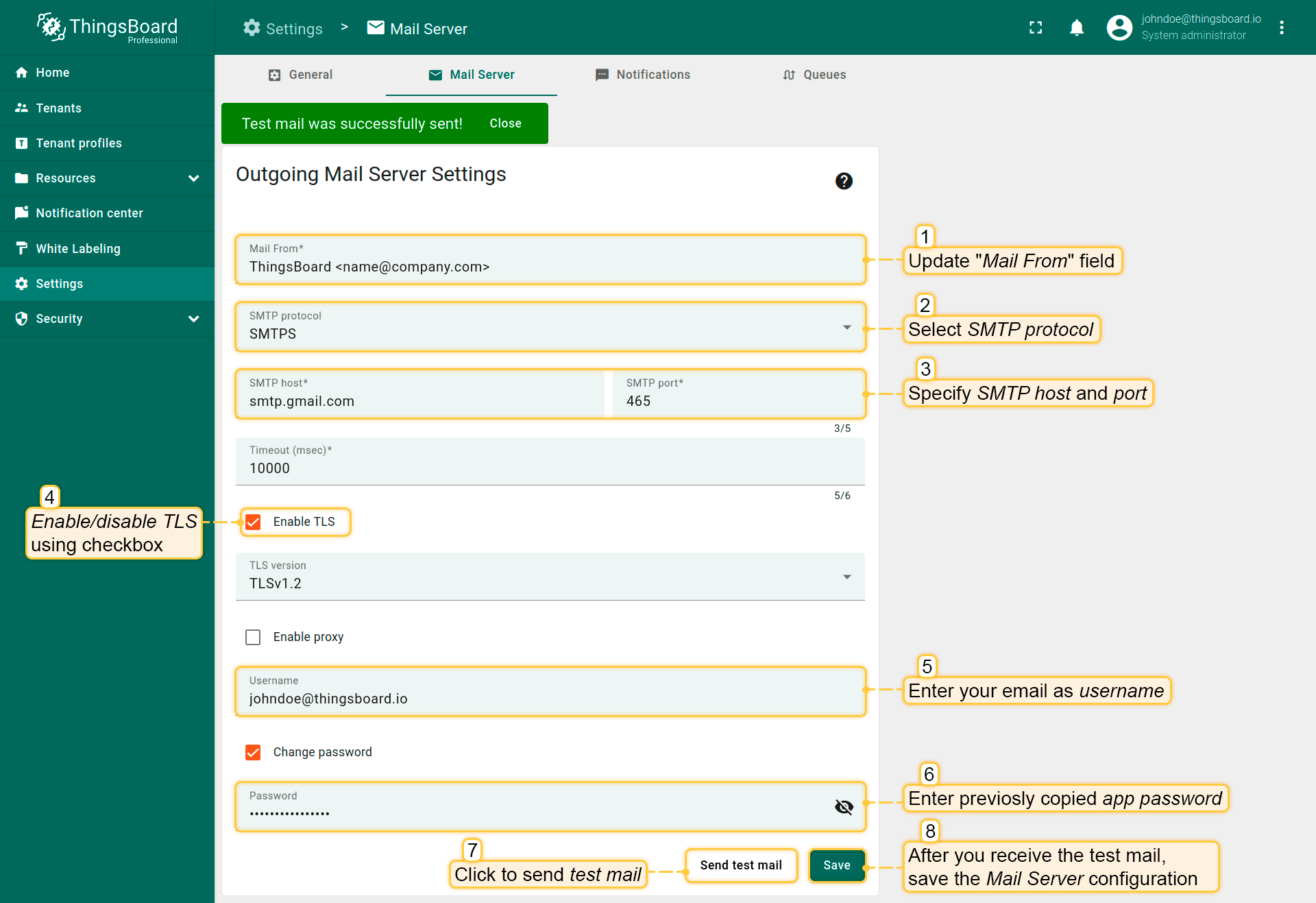Click the Save button

836,865
